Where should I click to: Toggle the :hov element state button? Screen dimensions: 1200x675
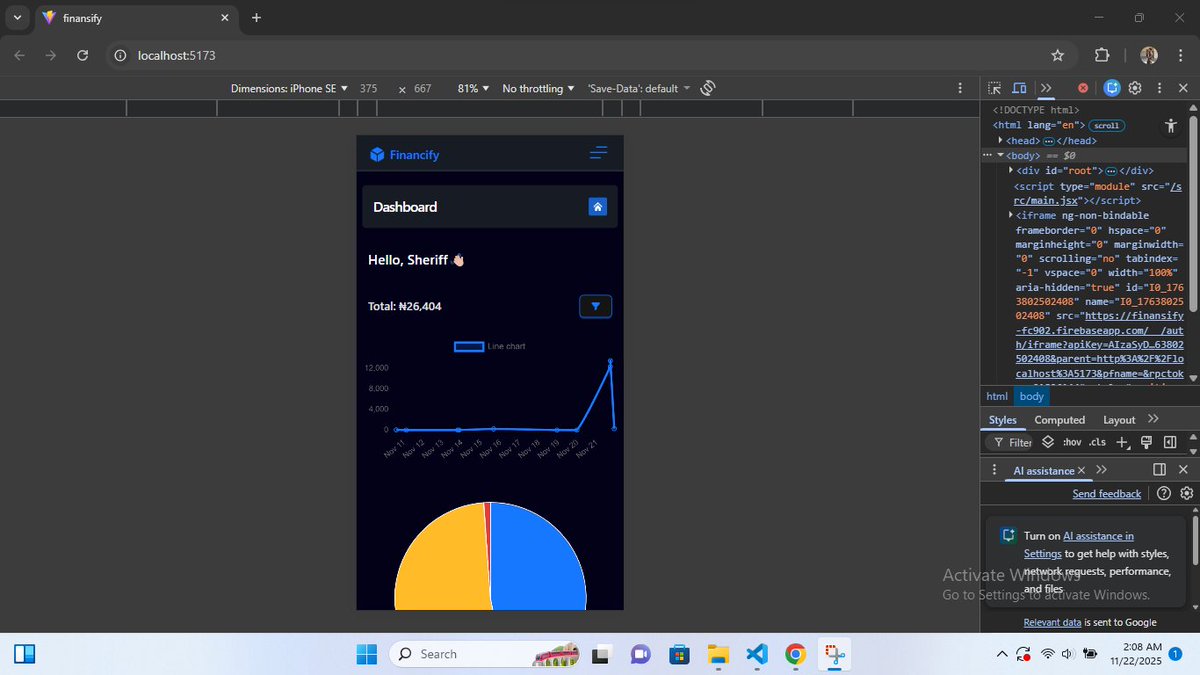[1072, 442]
